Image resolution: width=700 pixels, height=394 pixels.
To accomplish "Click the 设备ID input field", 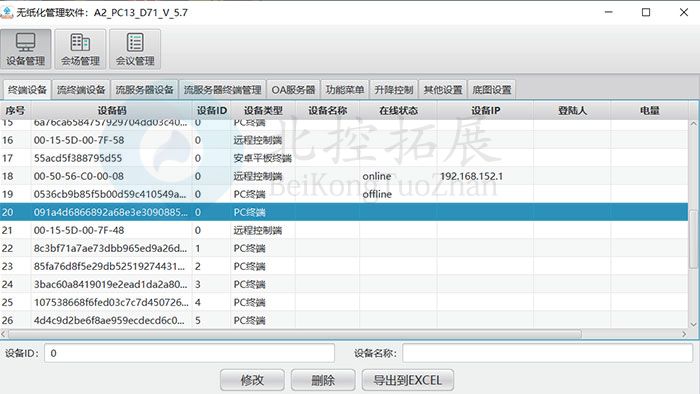I will 189,353.
